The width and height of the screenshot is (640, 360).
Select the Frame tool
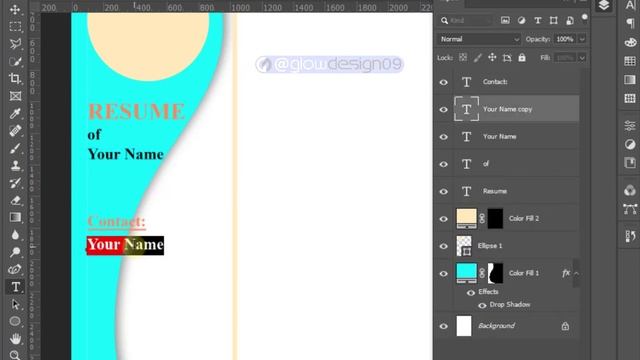click(x=15, y=96)
